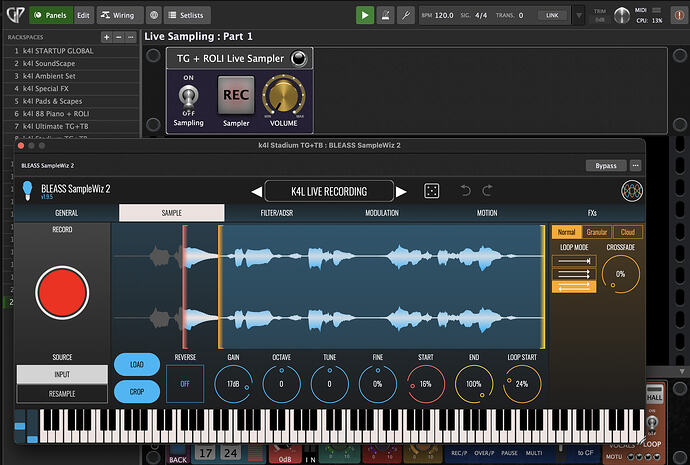Image resolution: width=690 pixels, height=465 pixels.
Task: Expand the arrow next to LINK
Action: [579, 15]
